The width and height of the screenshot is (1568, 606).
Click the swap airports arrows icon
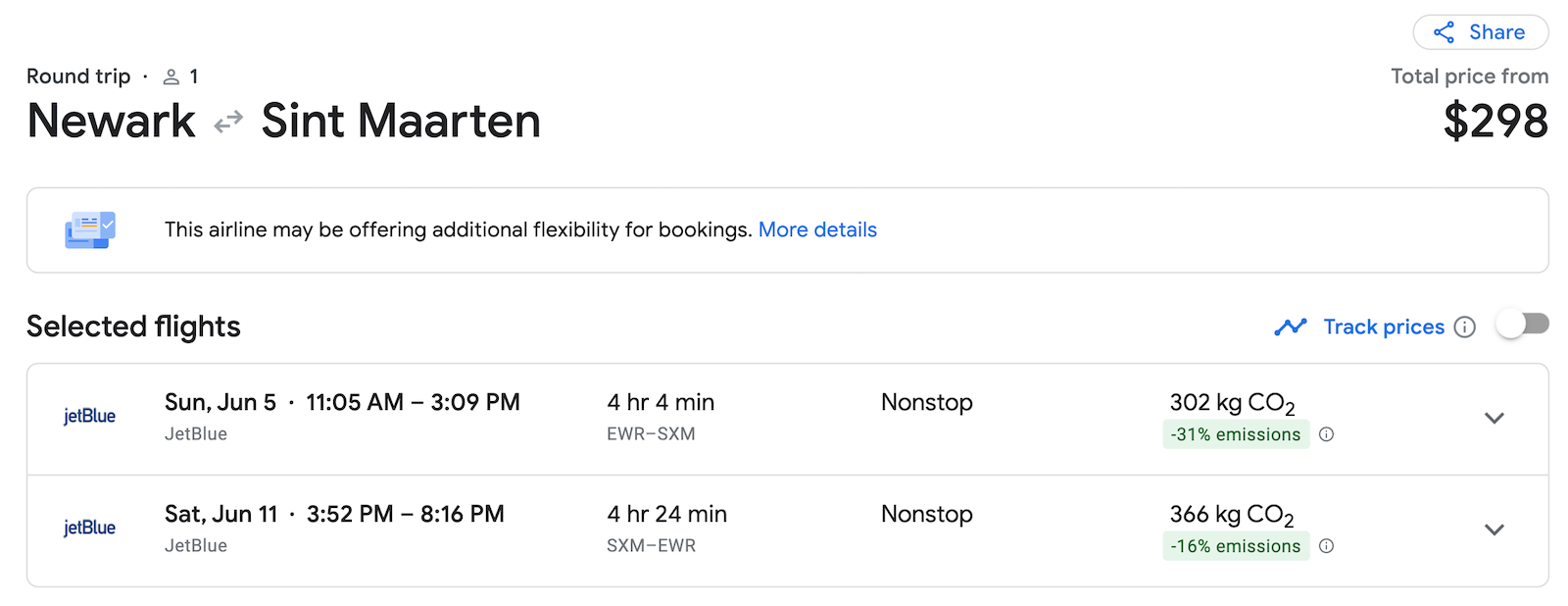click(226, 121)
